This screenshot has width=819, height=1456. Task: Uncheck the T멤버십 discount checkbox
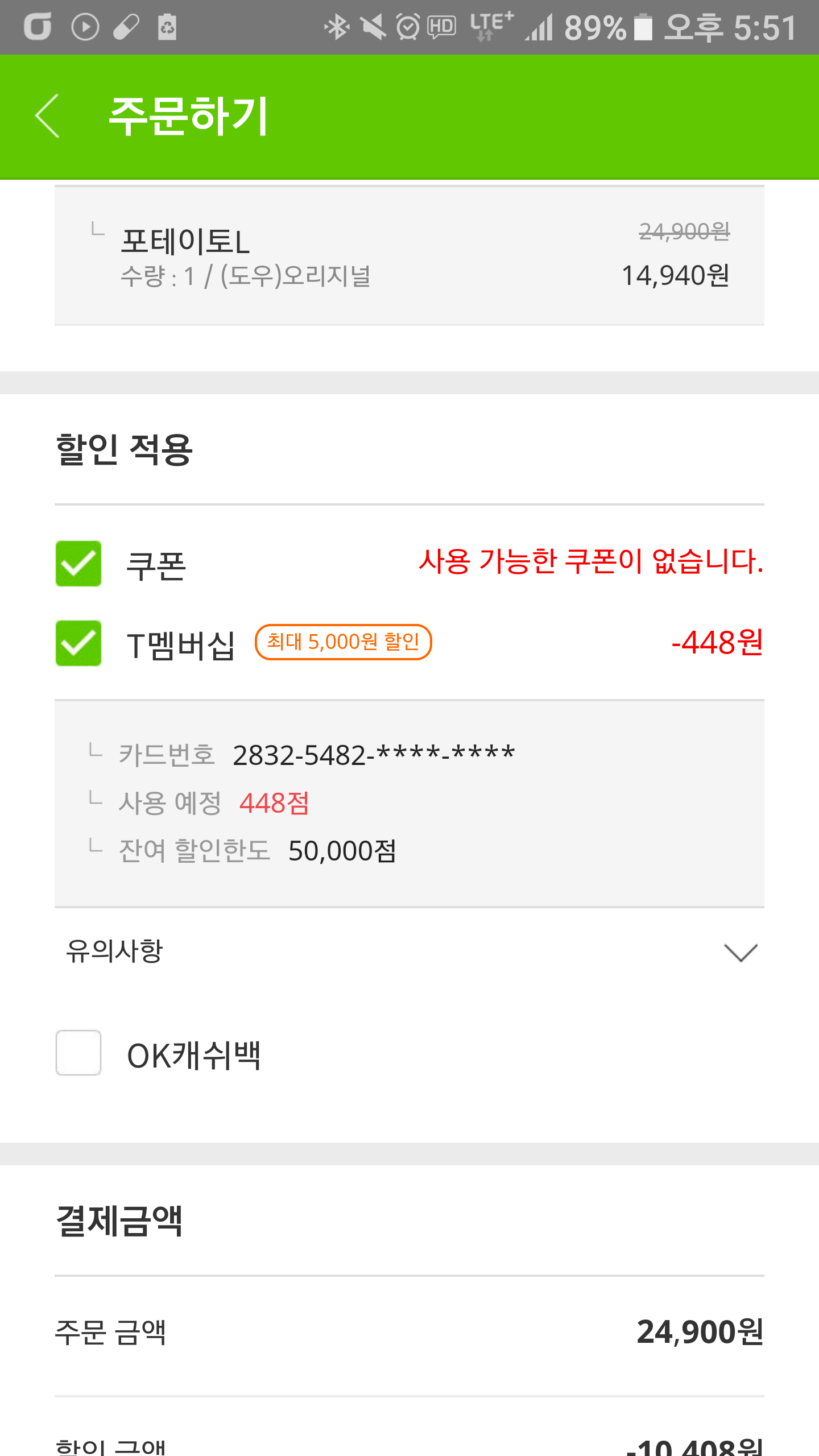coord(78,643)
